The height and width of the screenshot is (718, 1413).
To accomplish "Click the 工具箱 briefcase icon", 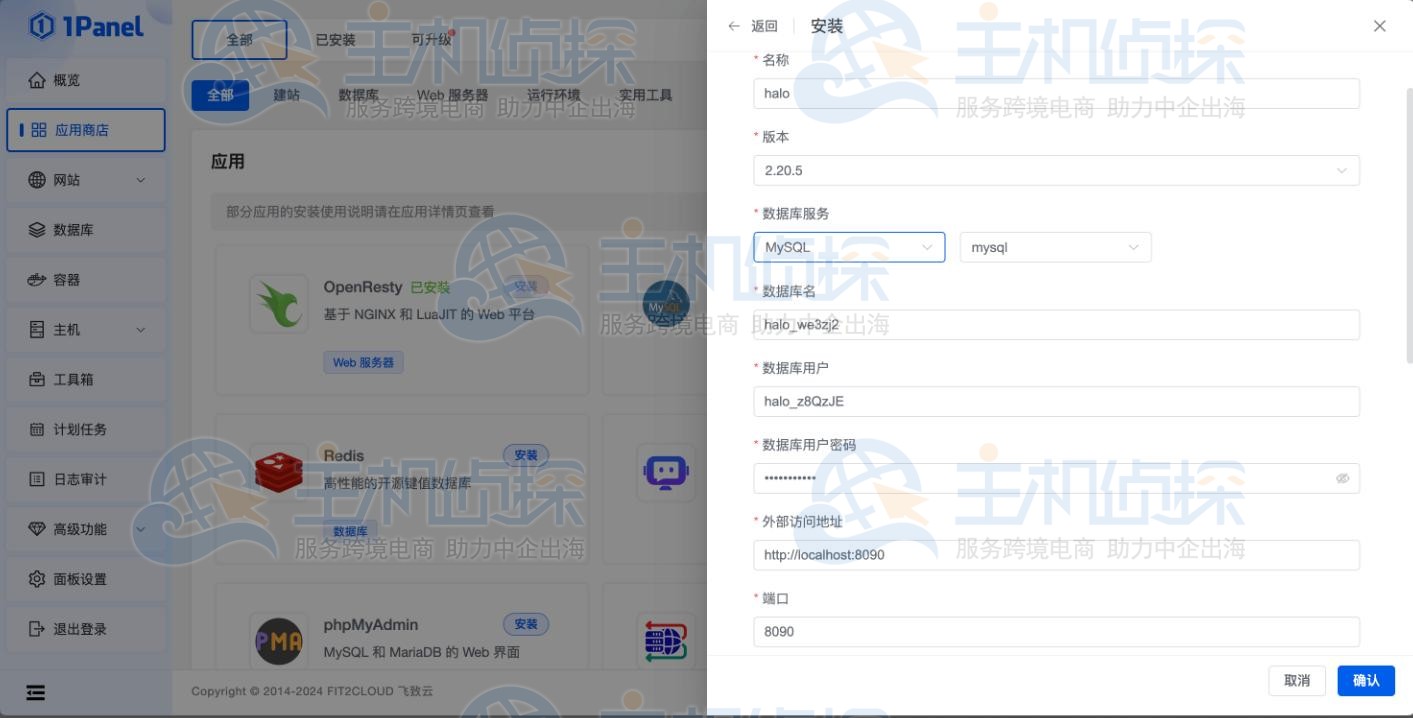I will (37, 380).
